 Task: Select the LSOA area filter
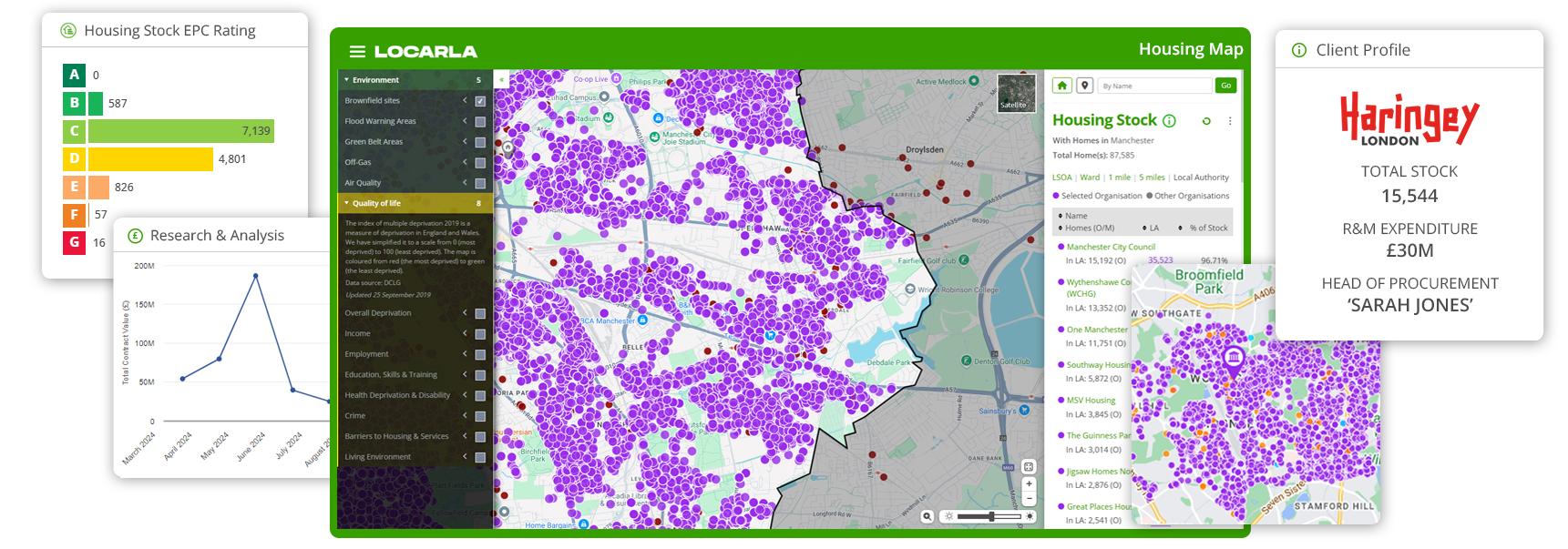click(1061, 178)
